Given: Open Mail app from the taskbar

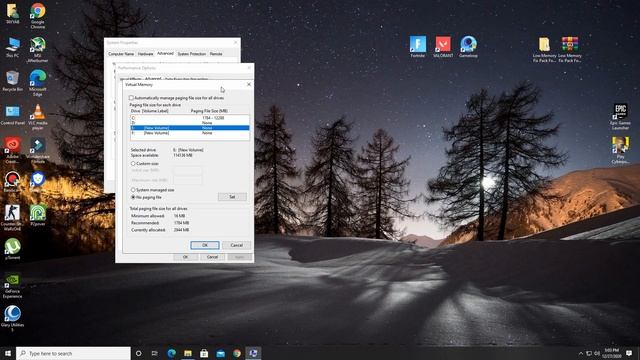Looking at the screenshot, I should pyautogui.click(x=220, y=353).
